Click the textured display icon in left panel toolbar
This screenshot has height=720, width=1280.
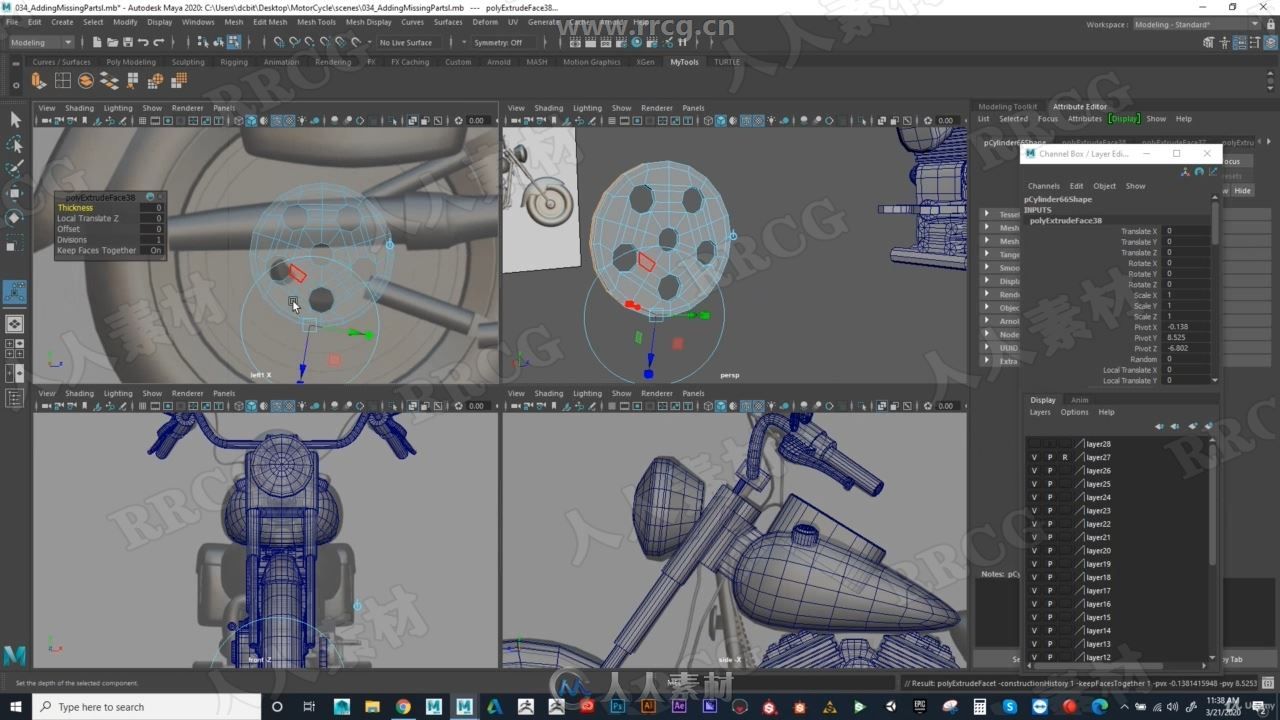[x=289, y=121]
